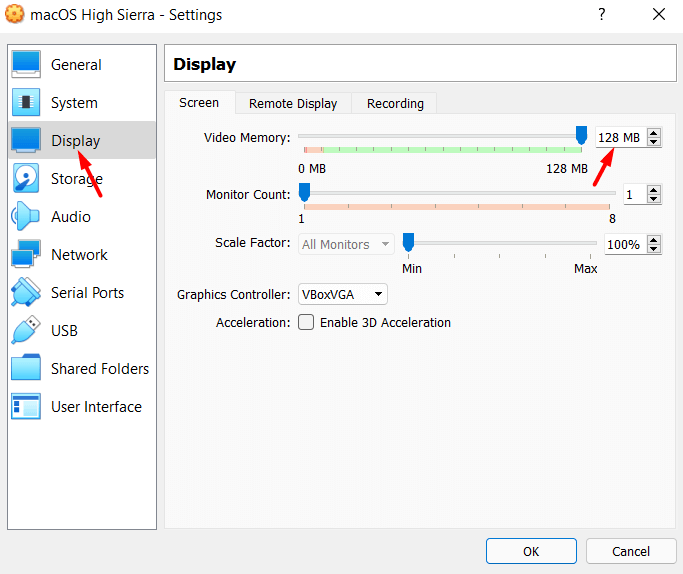Click the Storage disk icon

pyautogui.click(x=25, y=179)
